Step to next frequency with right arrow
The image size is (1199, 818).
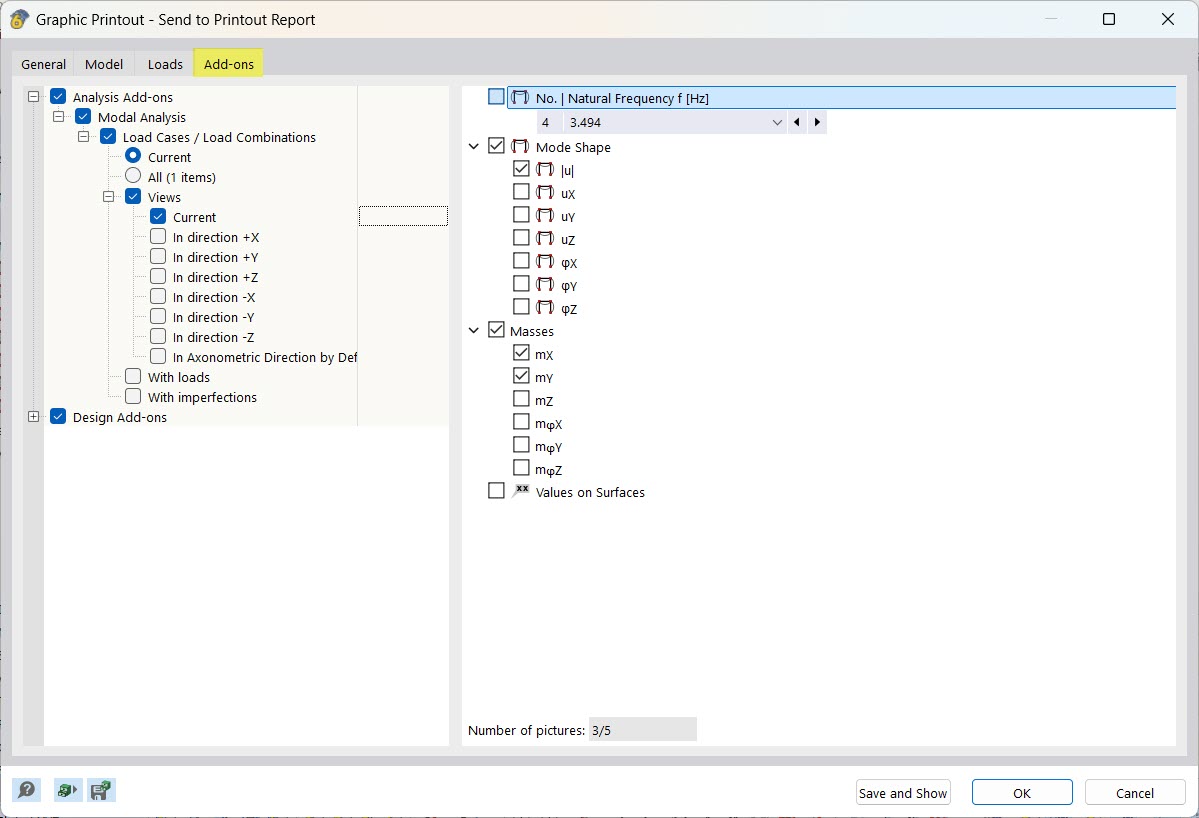click(x=817, y=121)
